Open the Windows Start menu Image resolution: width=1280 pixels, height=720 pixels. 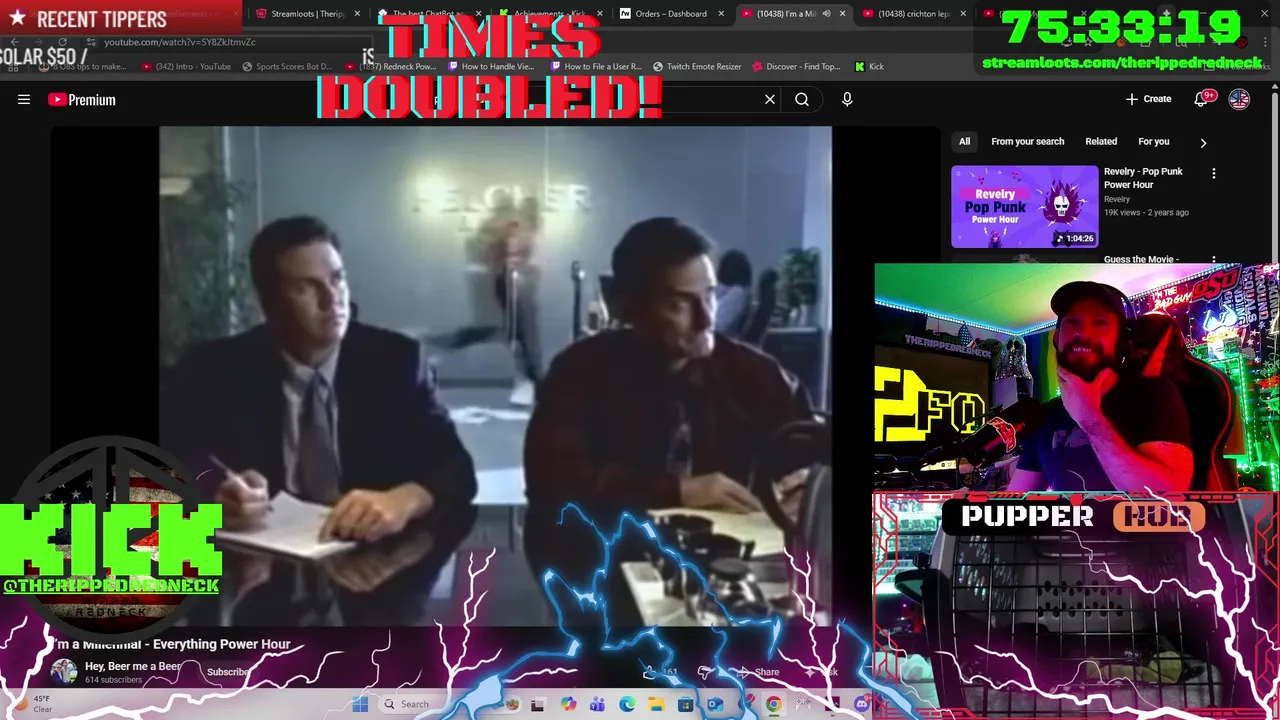(360, 704)
